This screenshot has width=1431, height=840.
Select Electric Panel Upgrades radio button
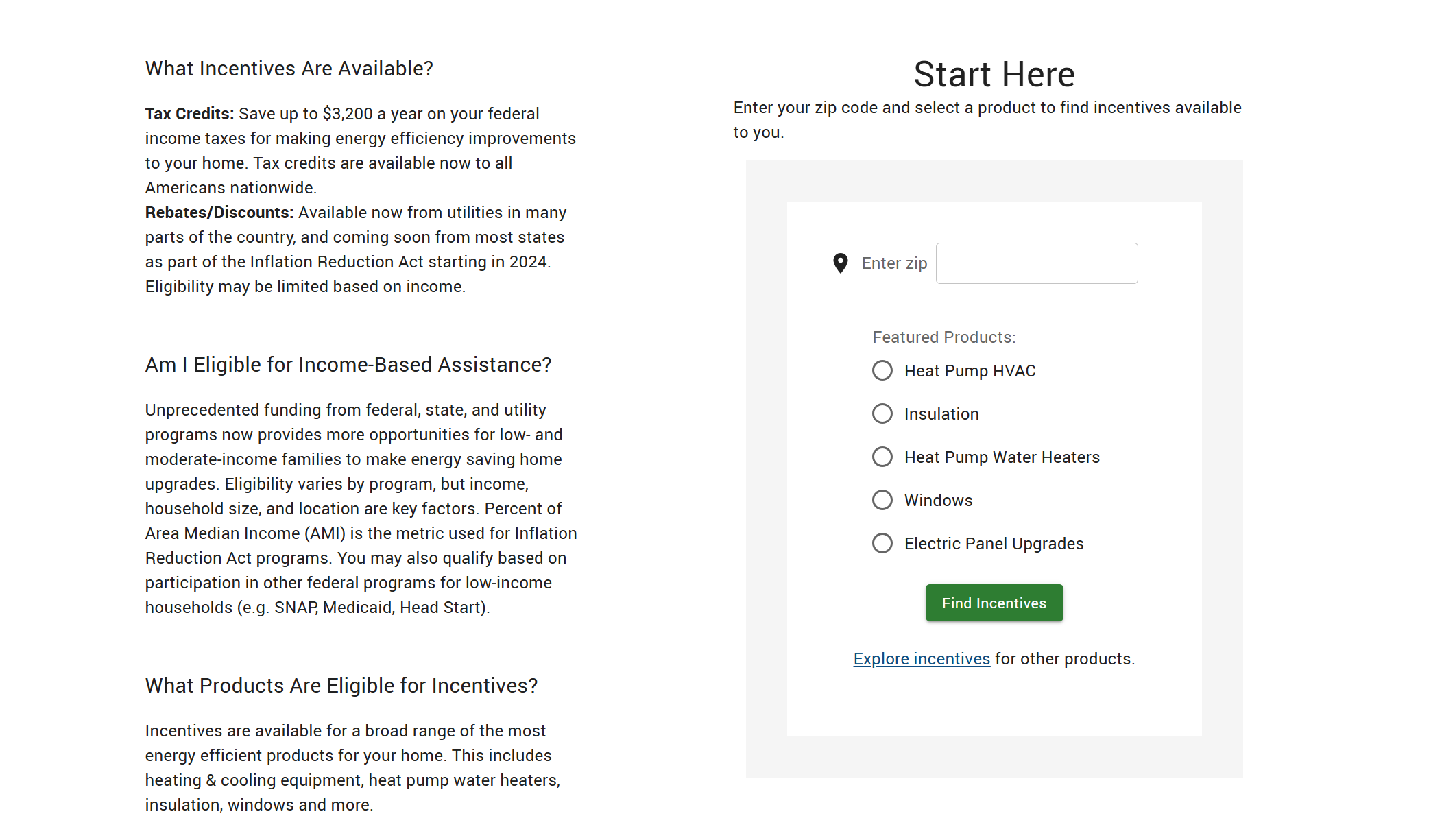coord(882,544)
